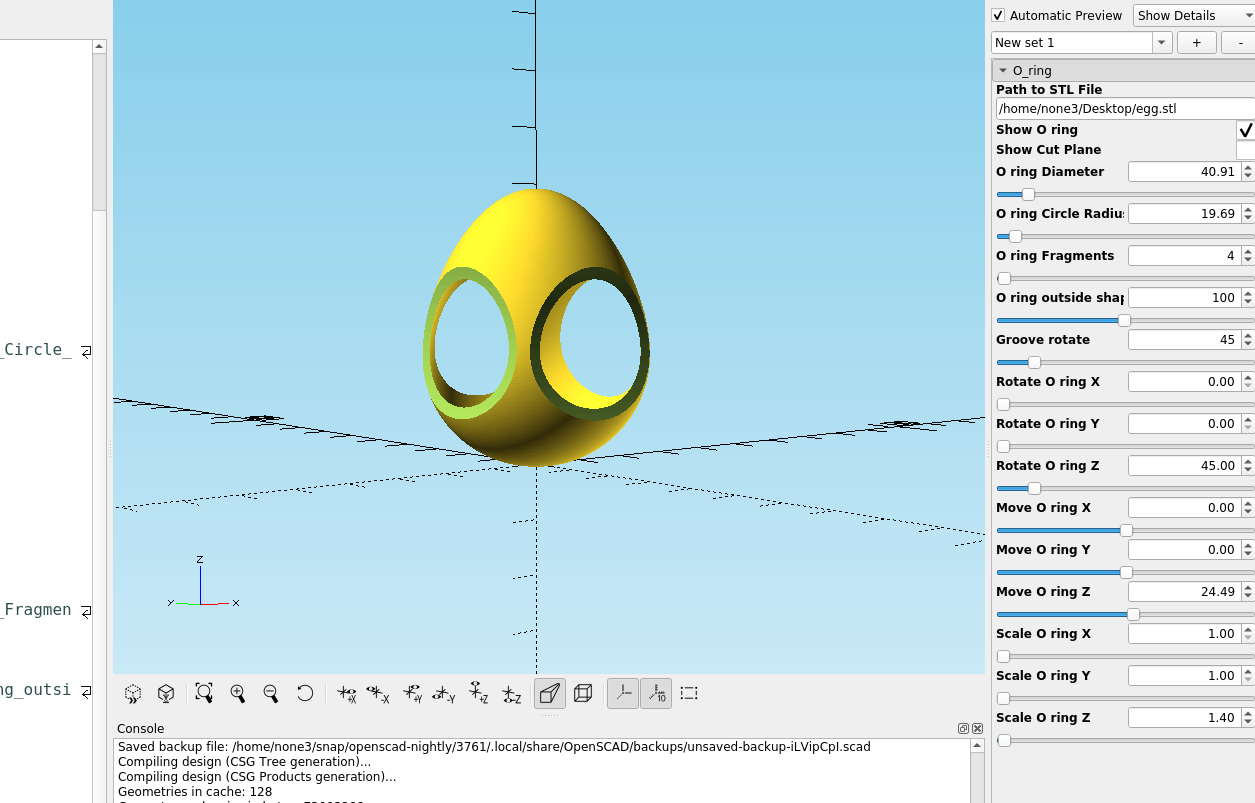This screenshot has height=803, width=1255.
Task: Click the O ring Circle Radius value field
Action: click(1185, 214)
